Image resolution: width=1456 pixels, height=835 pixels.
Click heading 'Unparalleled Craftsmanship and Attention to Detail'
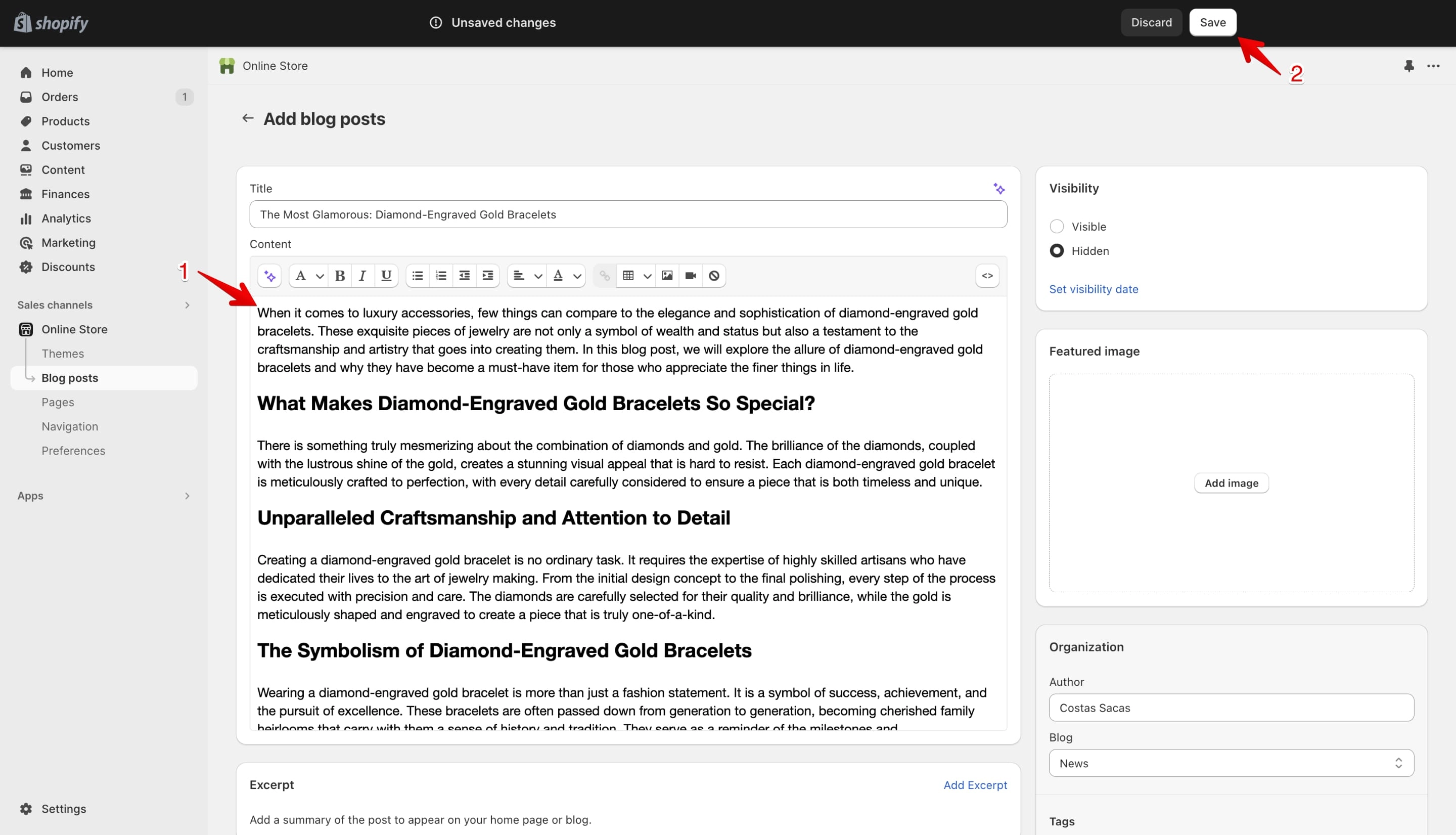(x=493, y=518)
